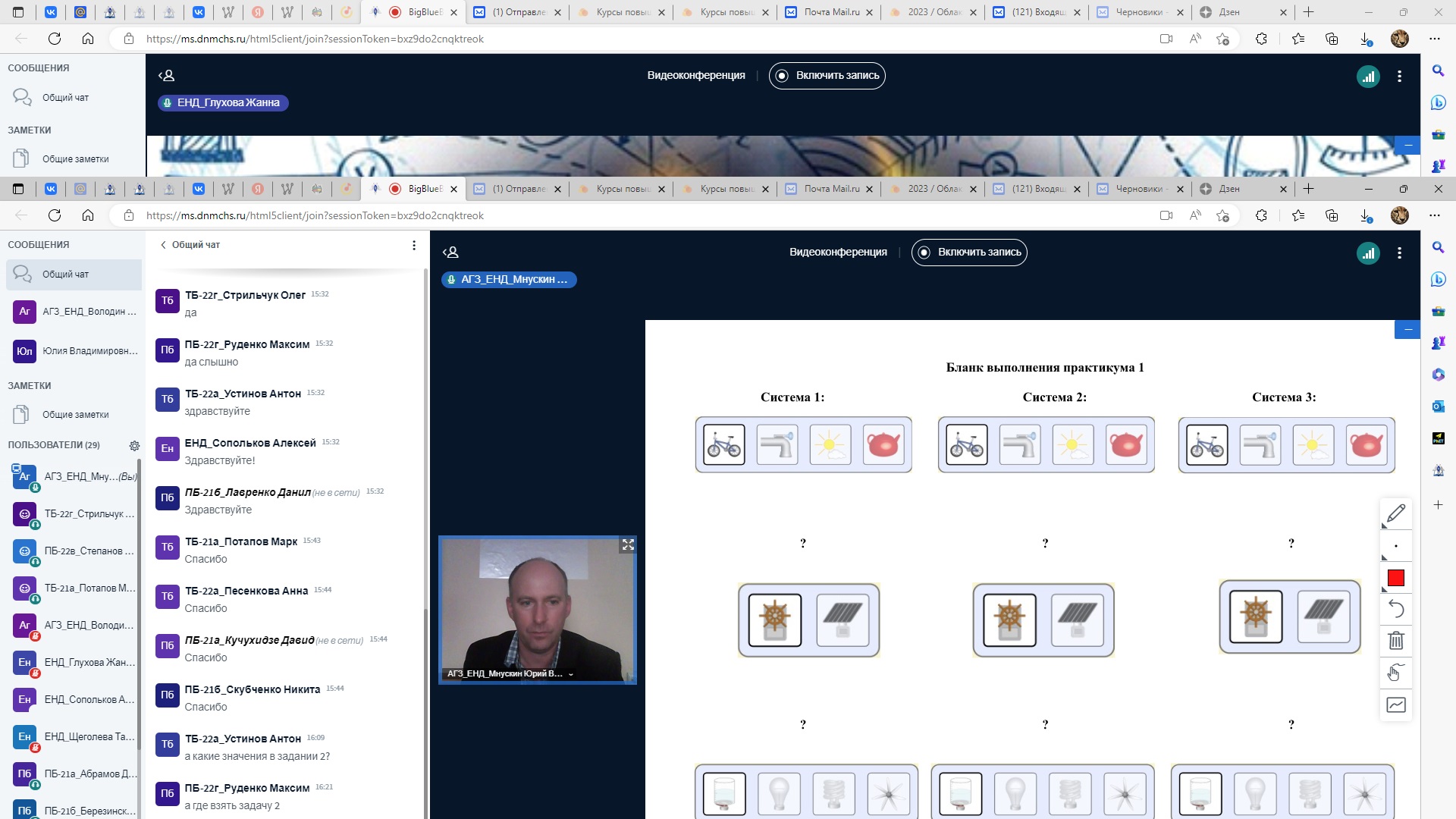
Task: Open users list settings gear
Action: (x=134, y=446)
